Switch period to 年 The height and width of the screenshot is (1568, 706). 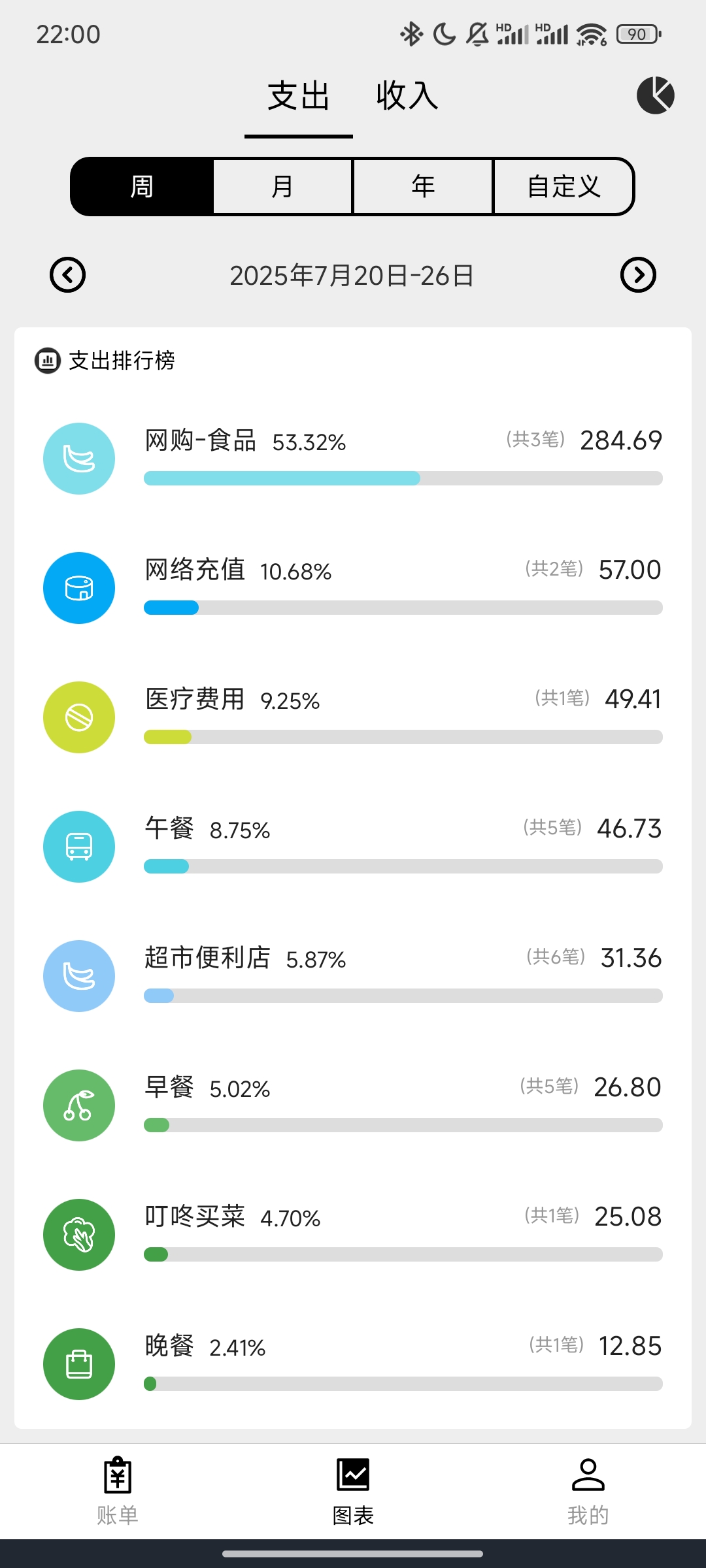coord(423,187)
